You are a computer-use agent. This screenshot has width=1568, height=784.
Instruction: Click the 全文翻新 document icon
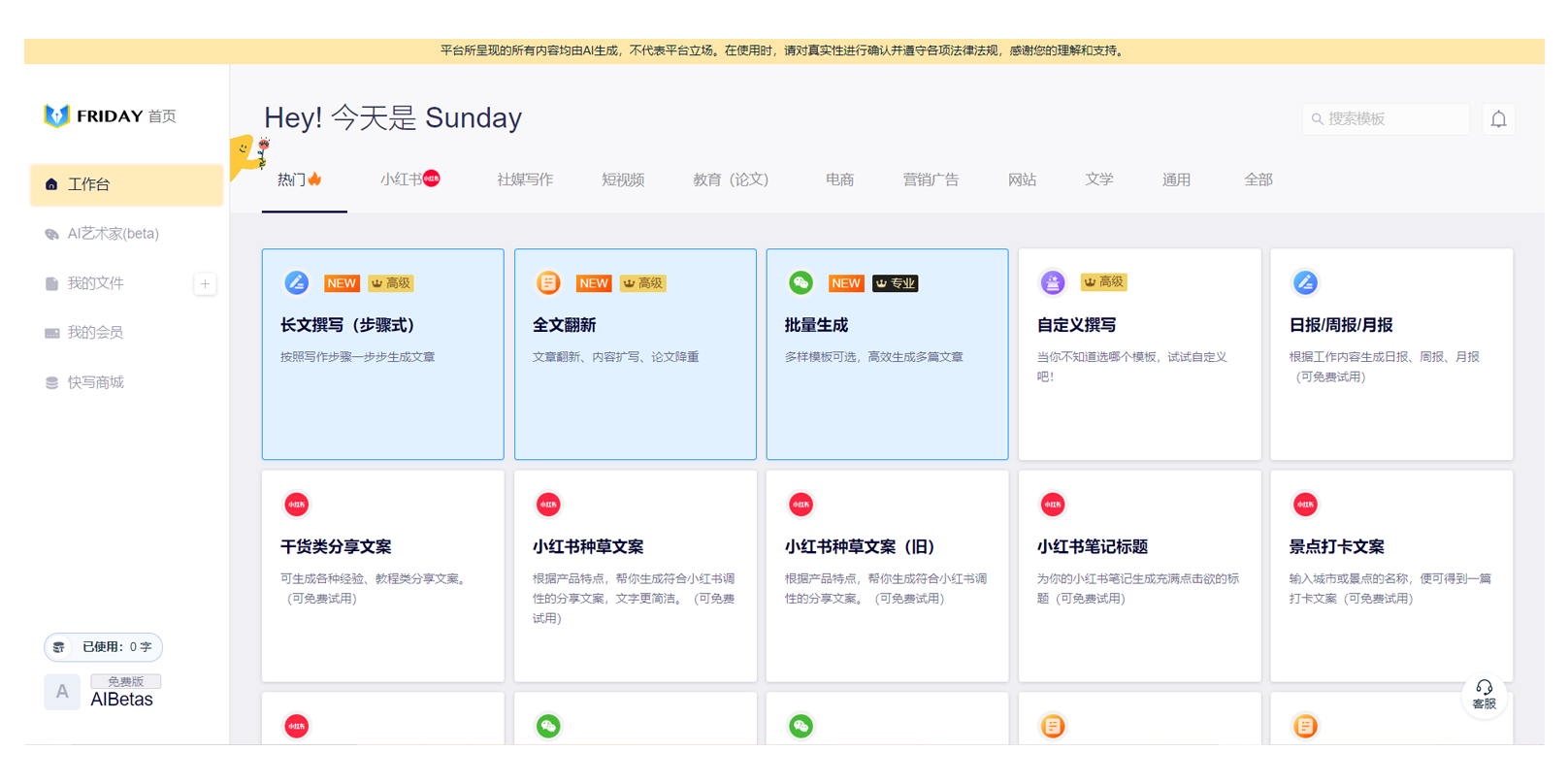click(x=548, y=282)
